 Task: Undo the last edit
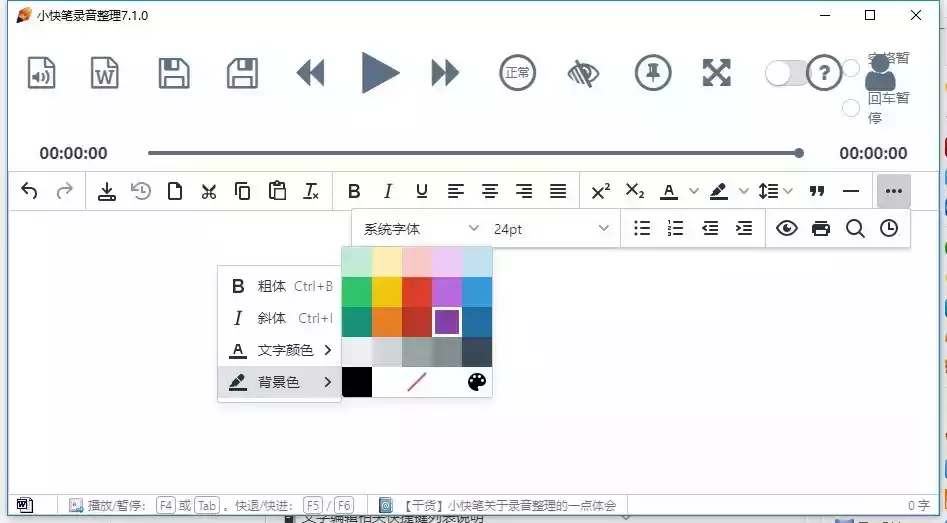click(x=29, y=191)
